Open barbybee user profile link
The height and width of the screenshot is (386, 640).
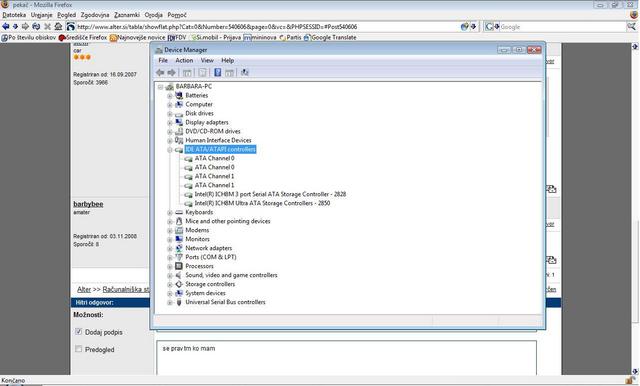click(x=88, y=204)
